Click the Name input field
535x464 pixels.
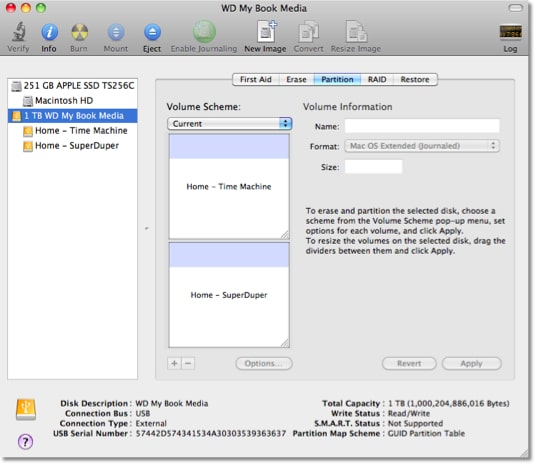click(422, 126)
